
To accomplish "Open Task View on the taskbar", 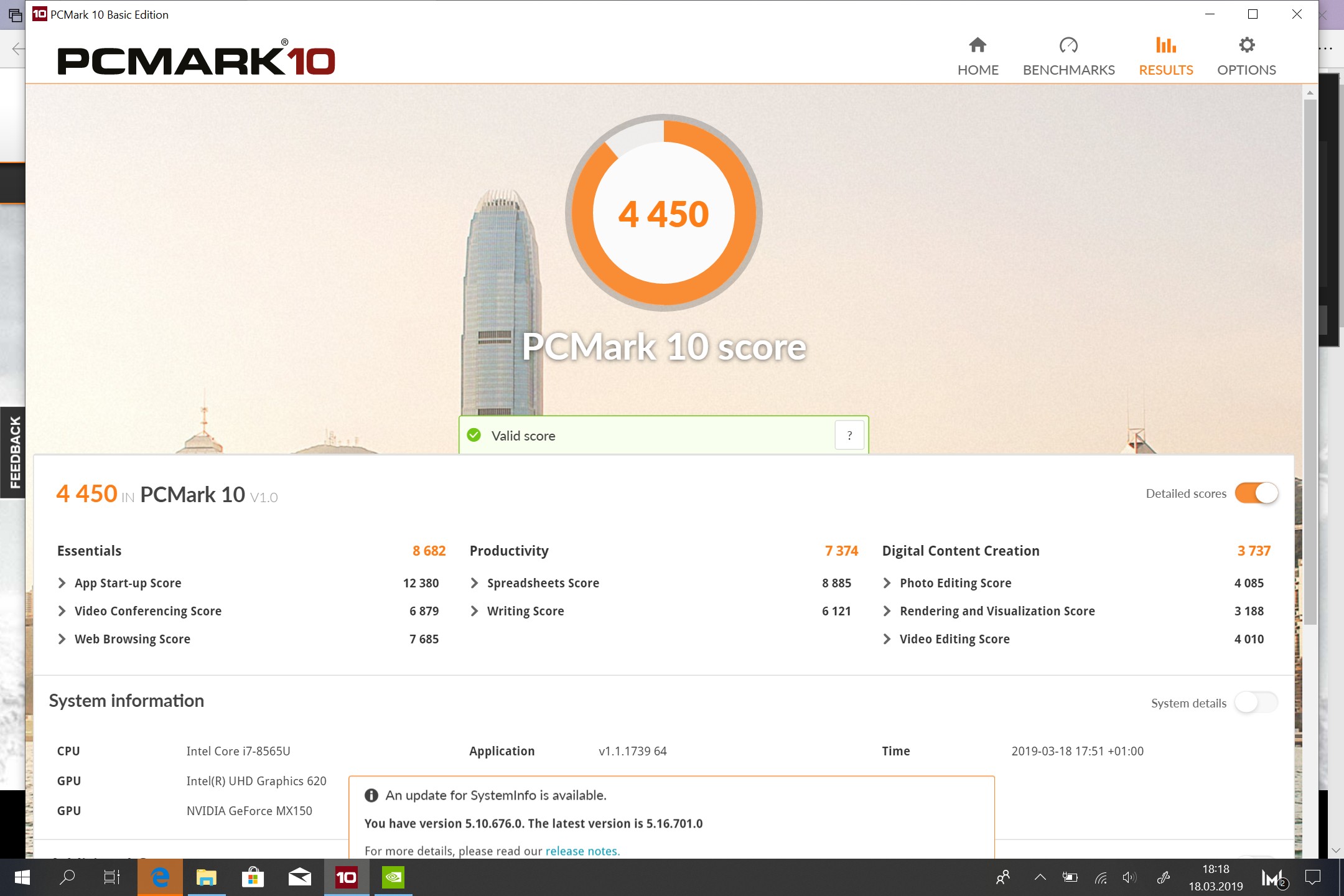I will click(112, 877).
